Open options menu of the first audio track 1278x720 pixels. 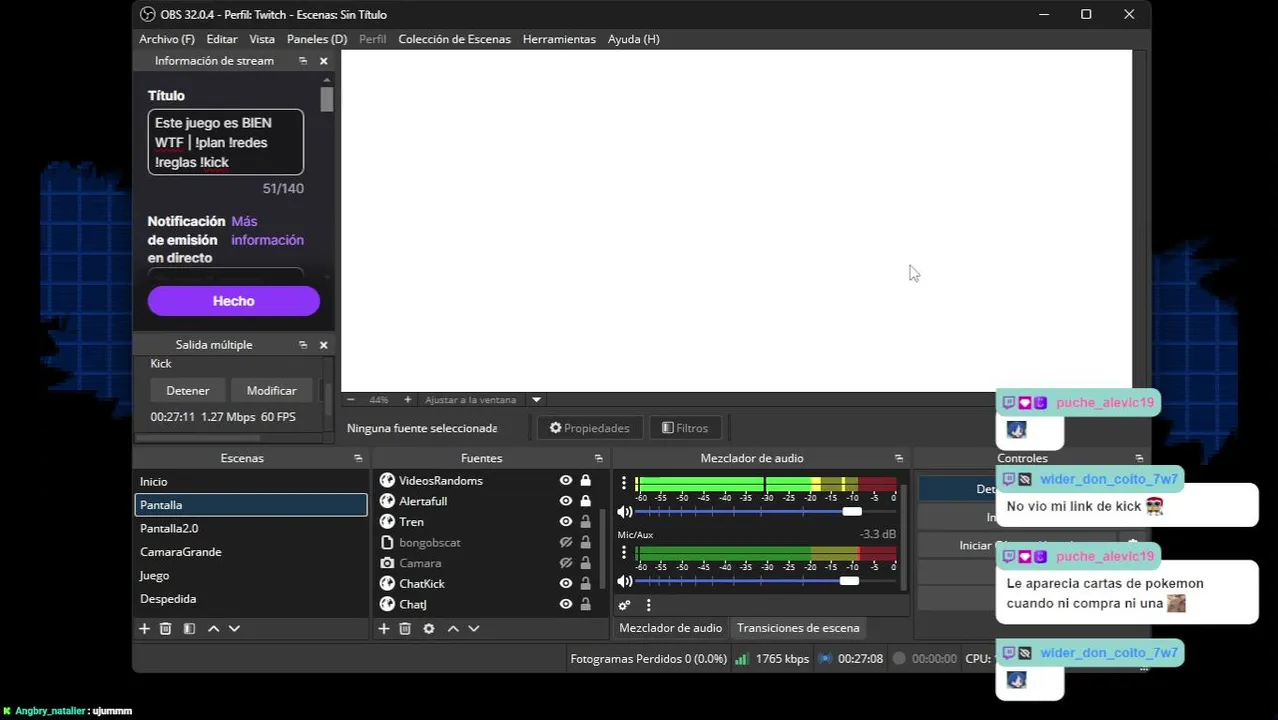point(624,483)
